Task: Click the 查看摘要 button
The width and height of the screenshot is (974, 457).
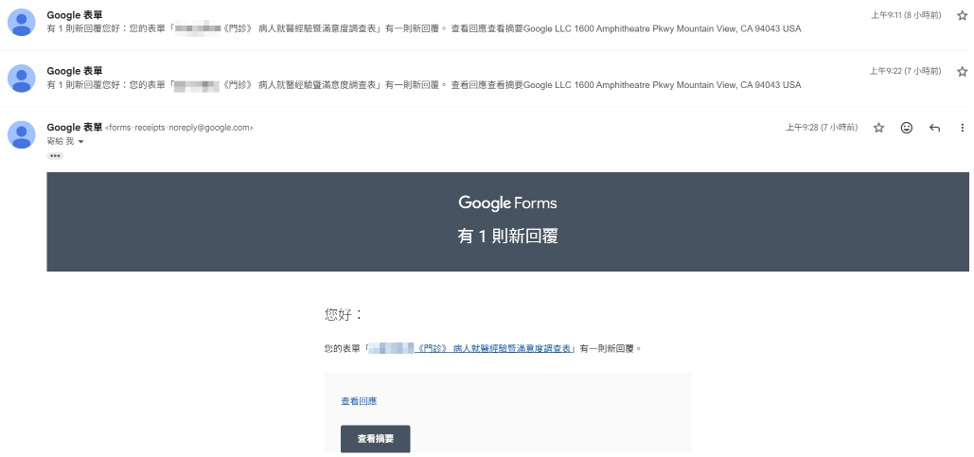Action: (x=375, y=439)
